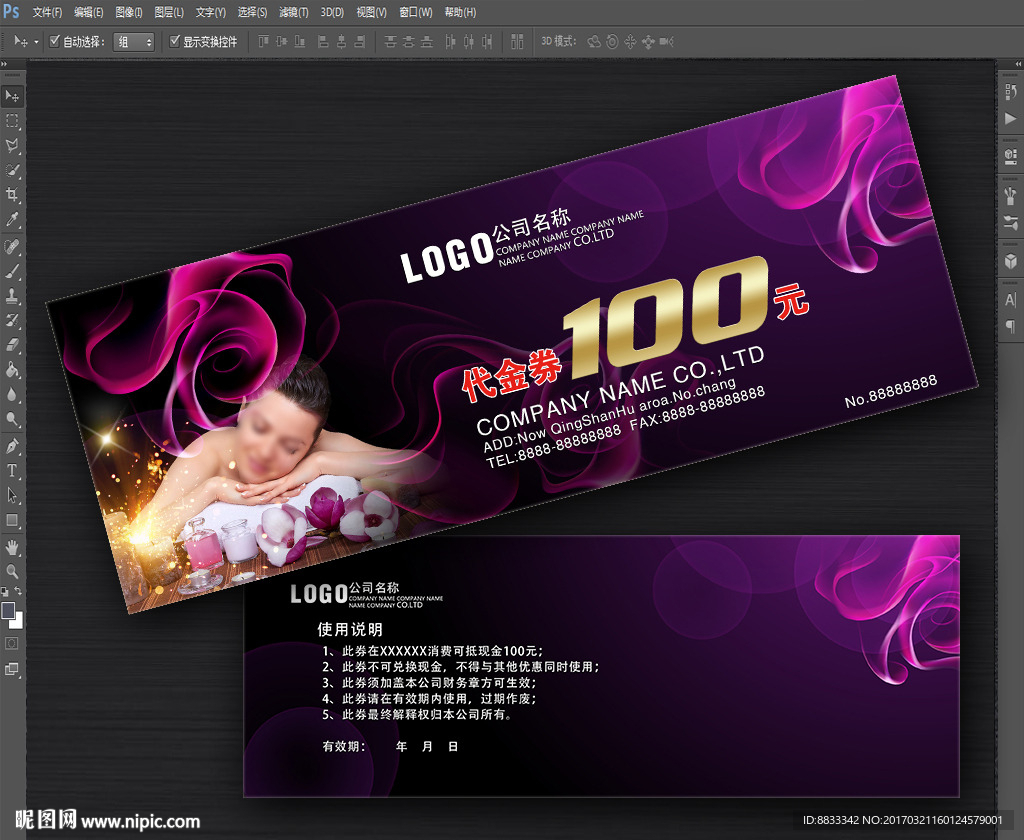Image resolution: width=1024 pixels, height=840 pixels.
Task: Click the 3D pan mode icon
Action: 630,42
